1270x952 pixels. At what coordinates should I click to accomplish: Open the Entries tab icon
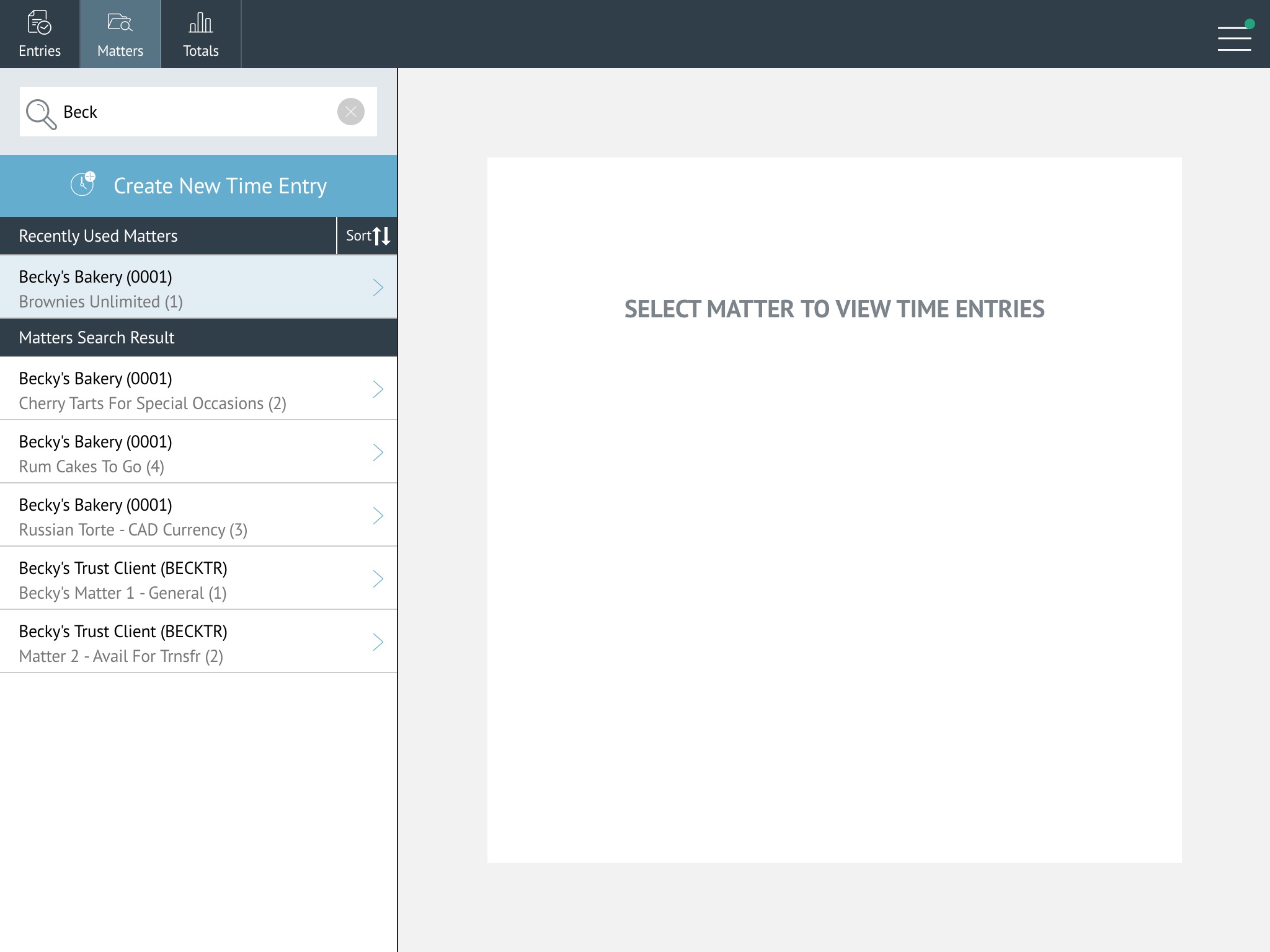(40, 24)
